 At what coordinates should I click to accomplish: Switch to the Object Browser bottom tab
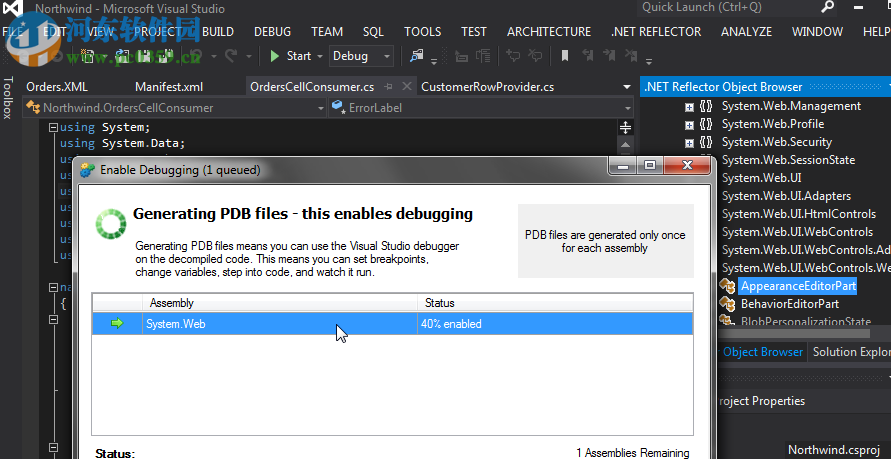[763, 352]
